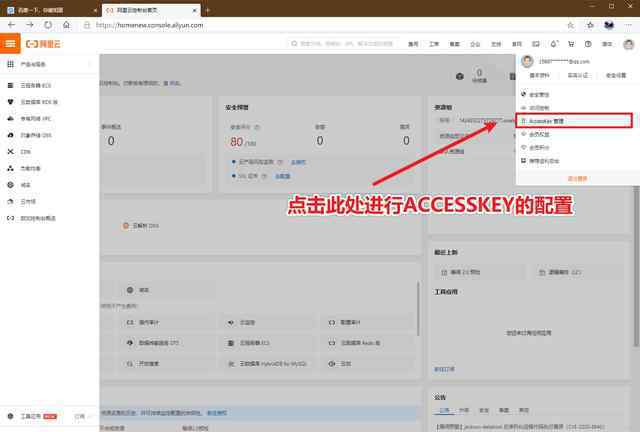Open HybridDB for MySQL product entry
The height and width of the screenshot is (432, 640).
point(267,363)
